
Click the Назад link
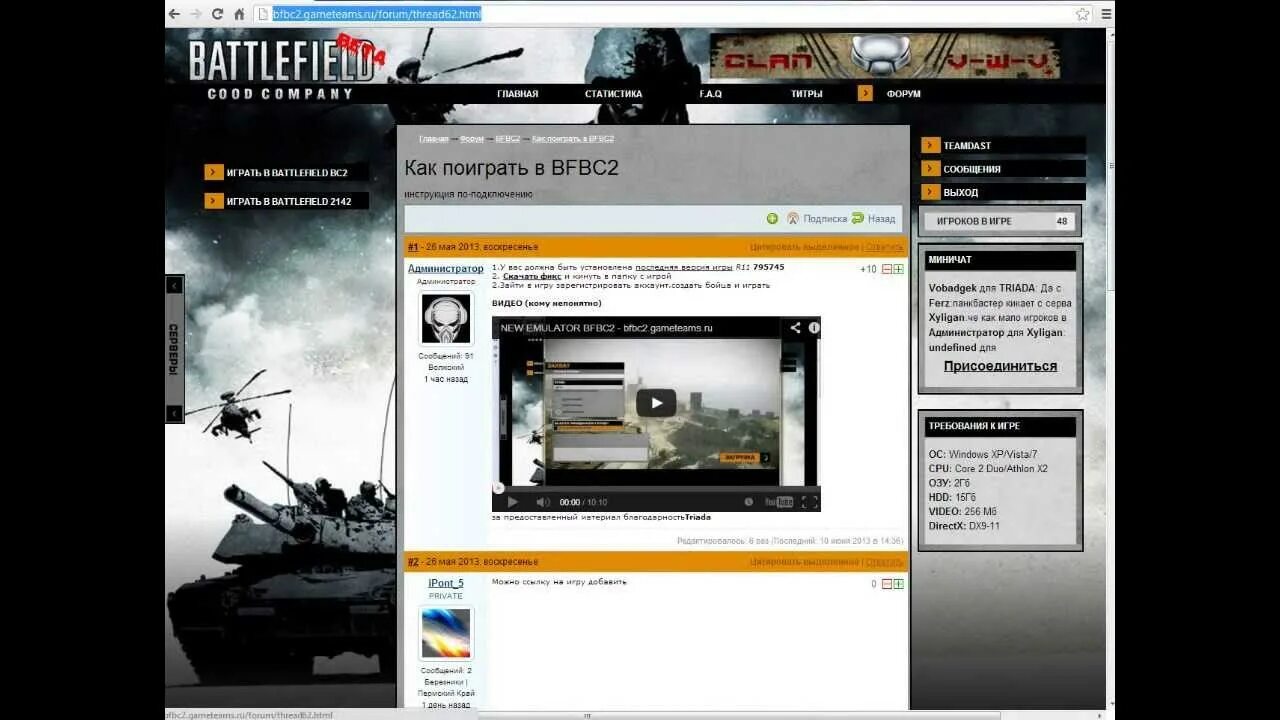pyautogui.click(x=882, y=218)
